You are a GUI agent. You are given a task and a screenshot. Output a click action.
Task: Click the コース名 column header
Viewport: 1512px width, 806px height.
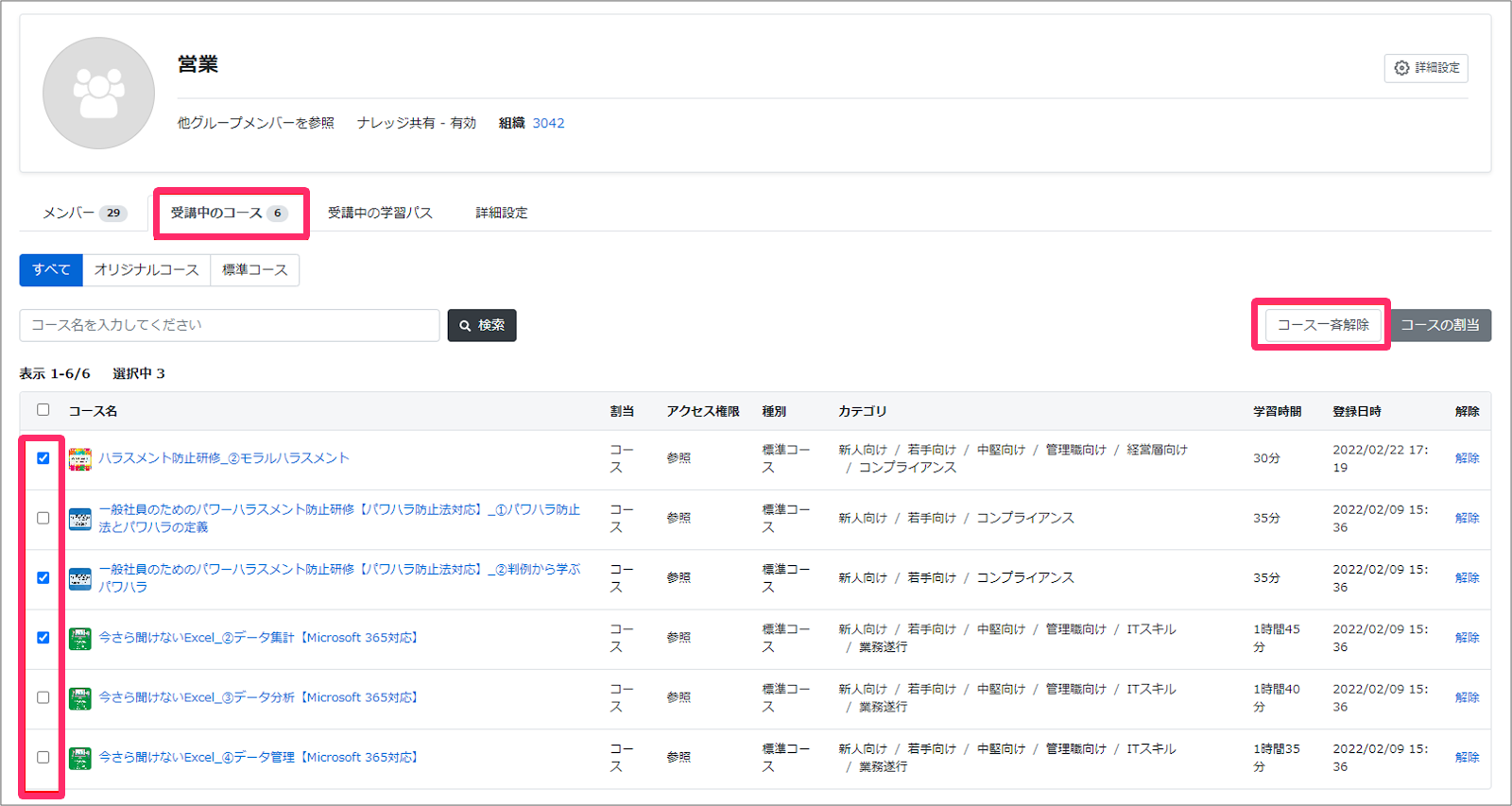point(93,411)
